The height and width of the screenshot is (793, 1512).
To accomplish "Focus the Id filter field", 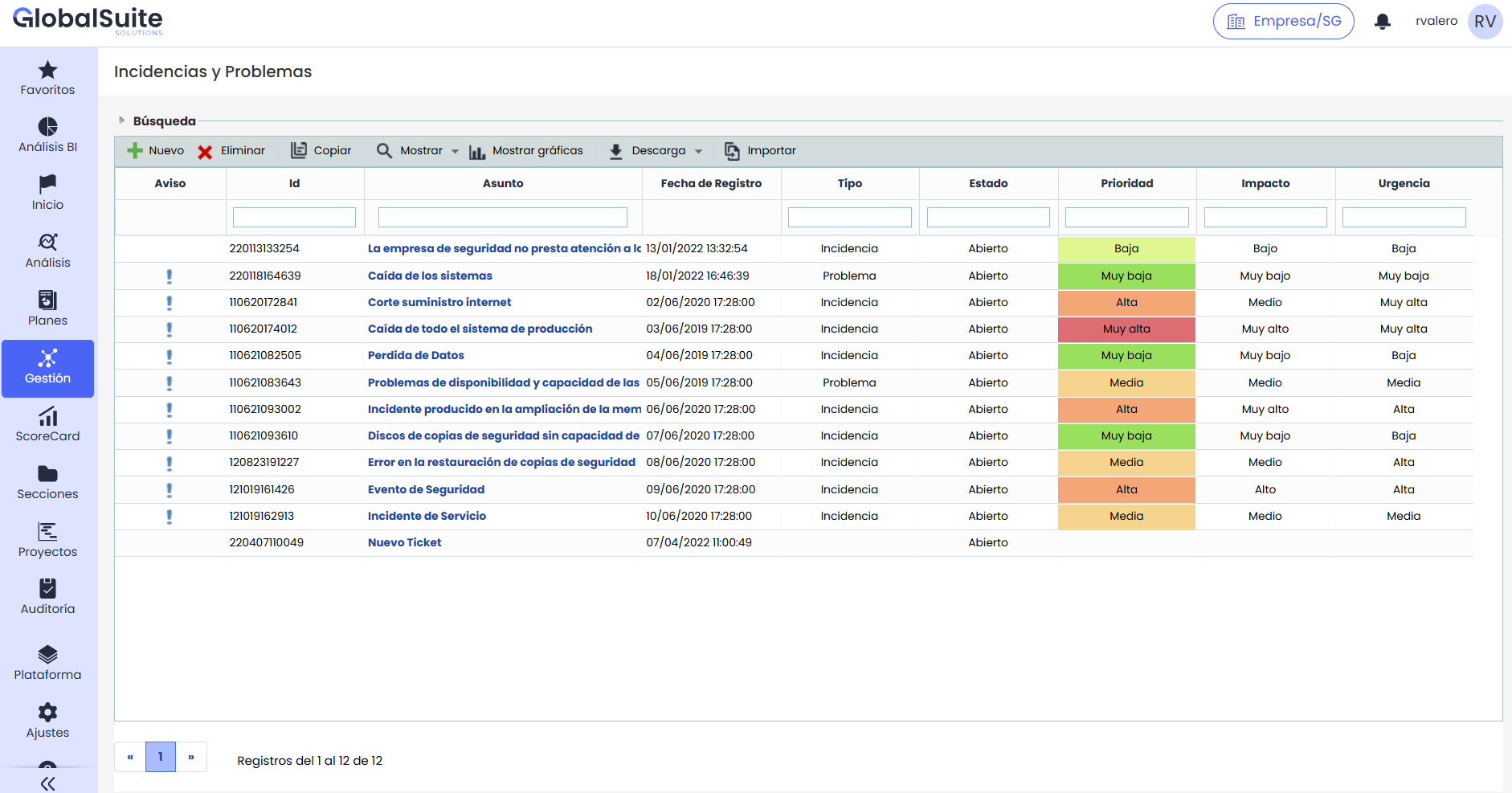I will pyautogui.click(x=294, y=217).
